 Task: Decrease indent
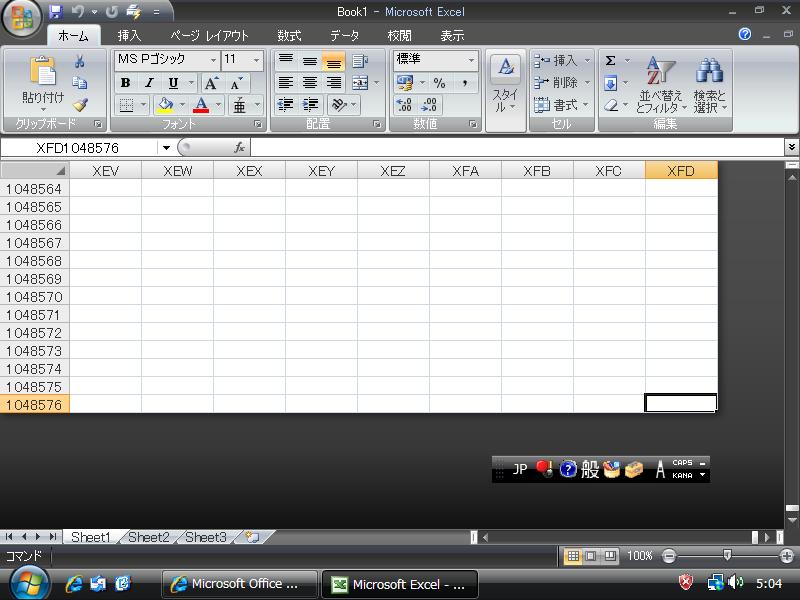click(286, 105)
